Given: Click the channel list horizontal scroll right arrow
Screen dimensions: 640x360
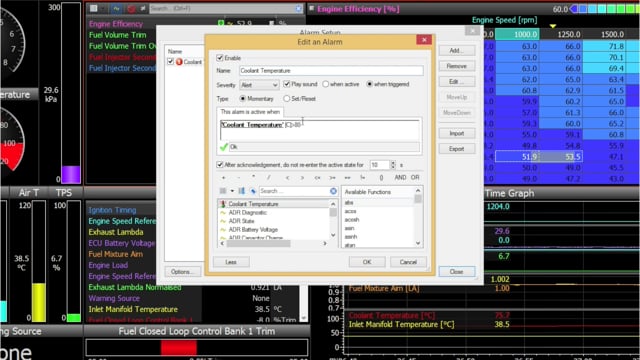Looking at the screenshot, I should pyautogui.click(x=325, y=244).
